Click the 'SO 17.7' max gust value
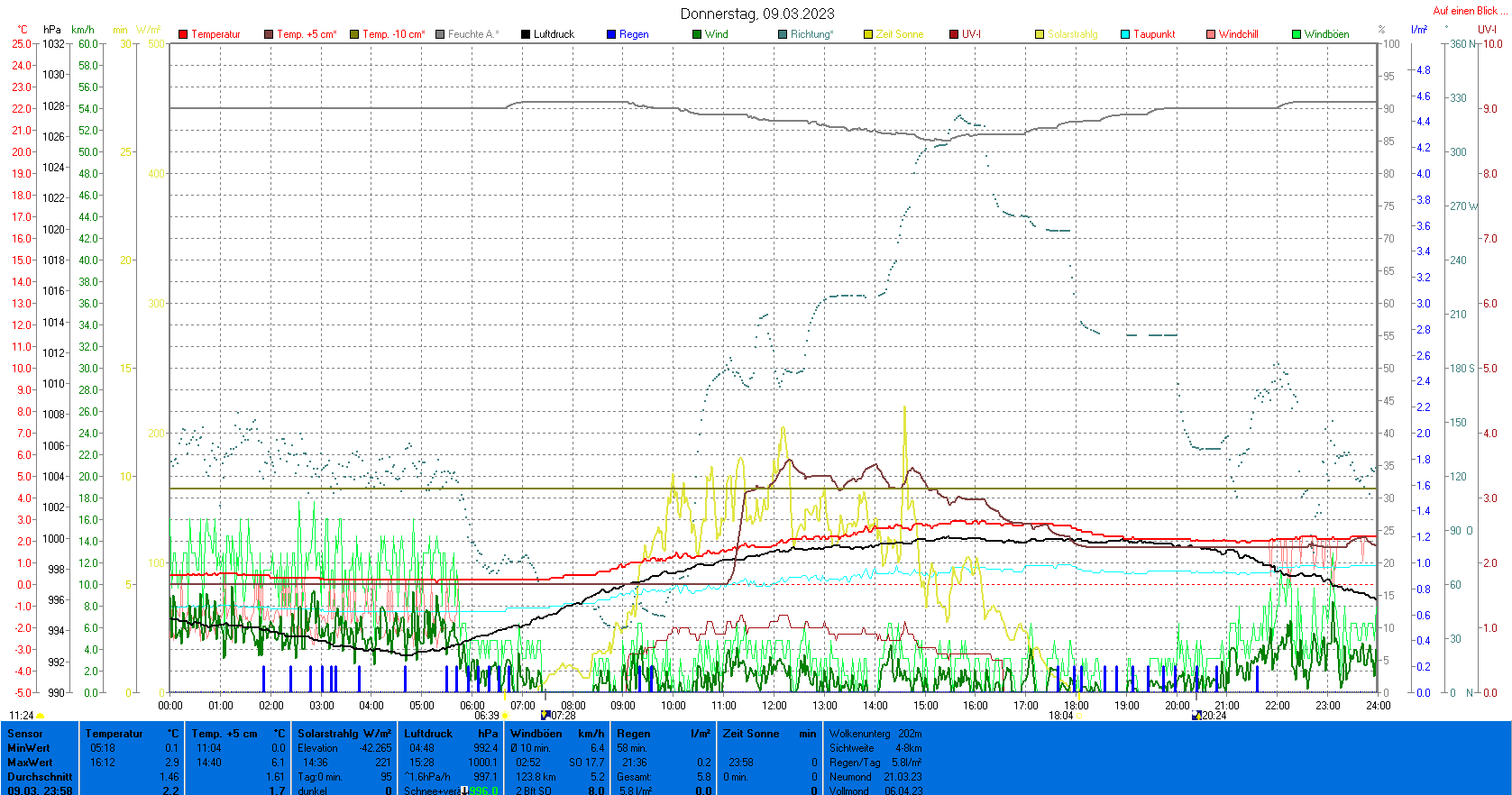The width and height of the screenshot is (1512, 795). click(x=587, y=763)
